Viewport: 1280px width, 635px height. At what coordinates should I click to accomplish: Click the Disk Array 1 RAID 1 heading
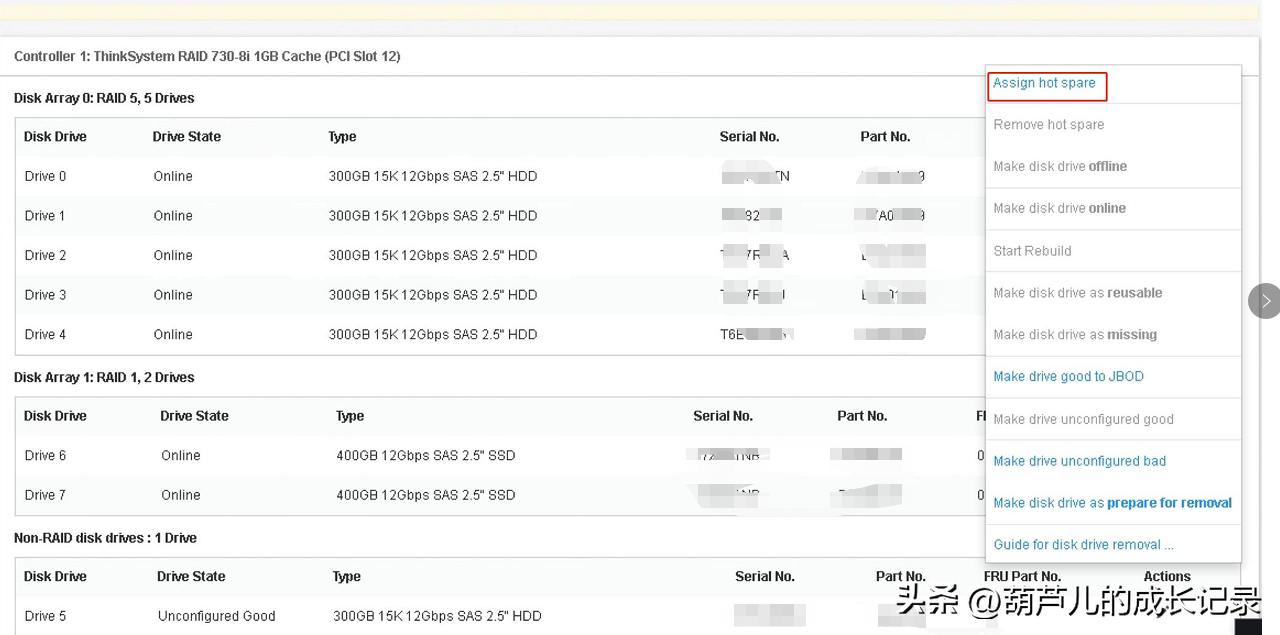point(103,377)
